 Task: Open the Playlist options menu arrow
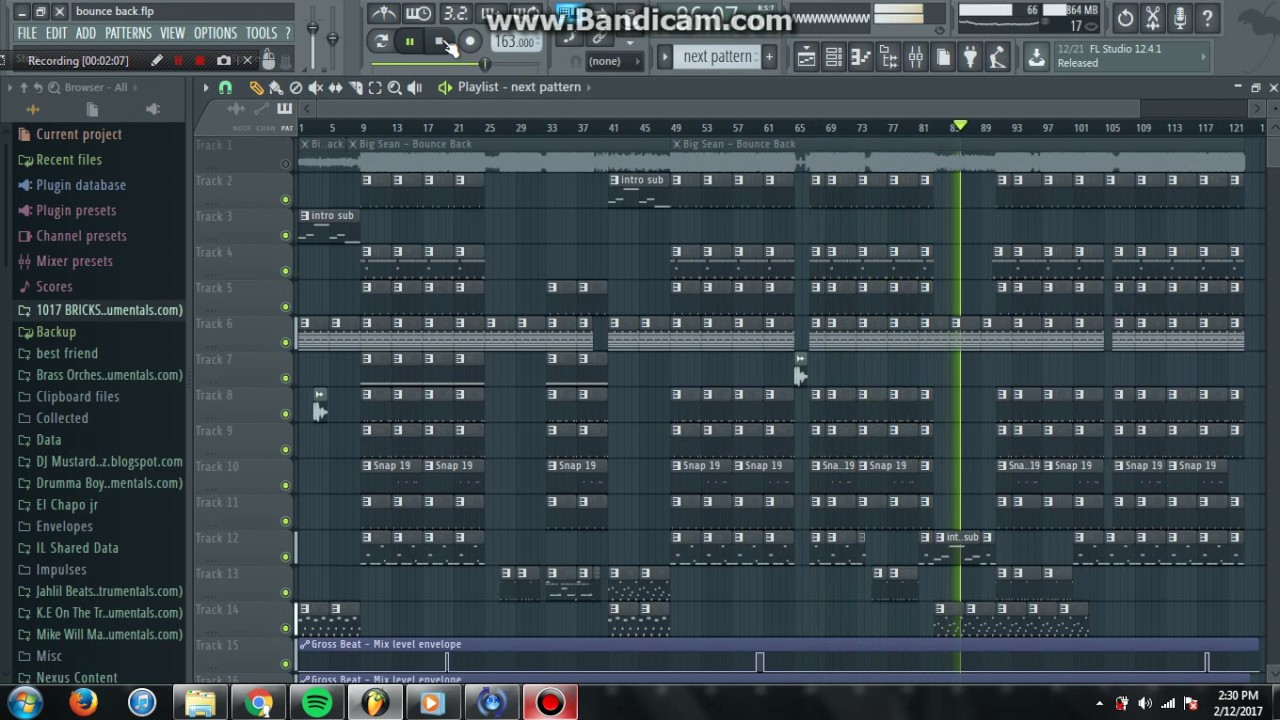(x=206, y=88)
